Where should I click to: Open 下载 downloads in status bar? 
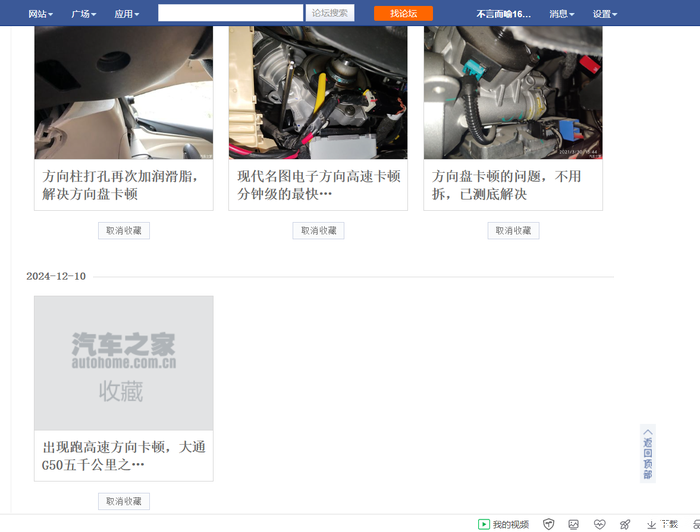pyautogui.click(x=662, y=524)
